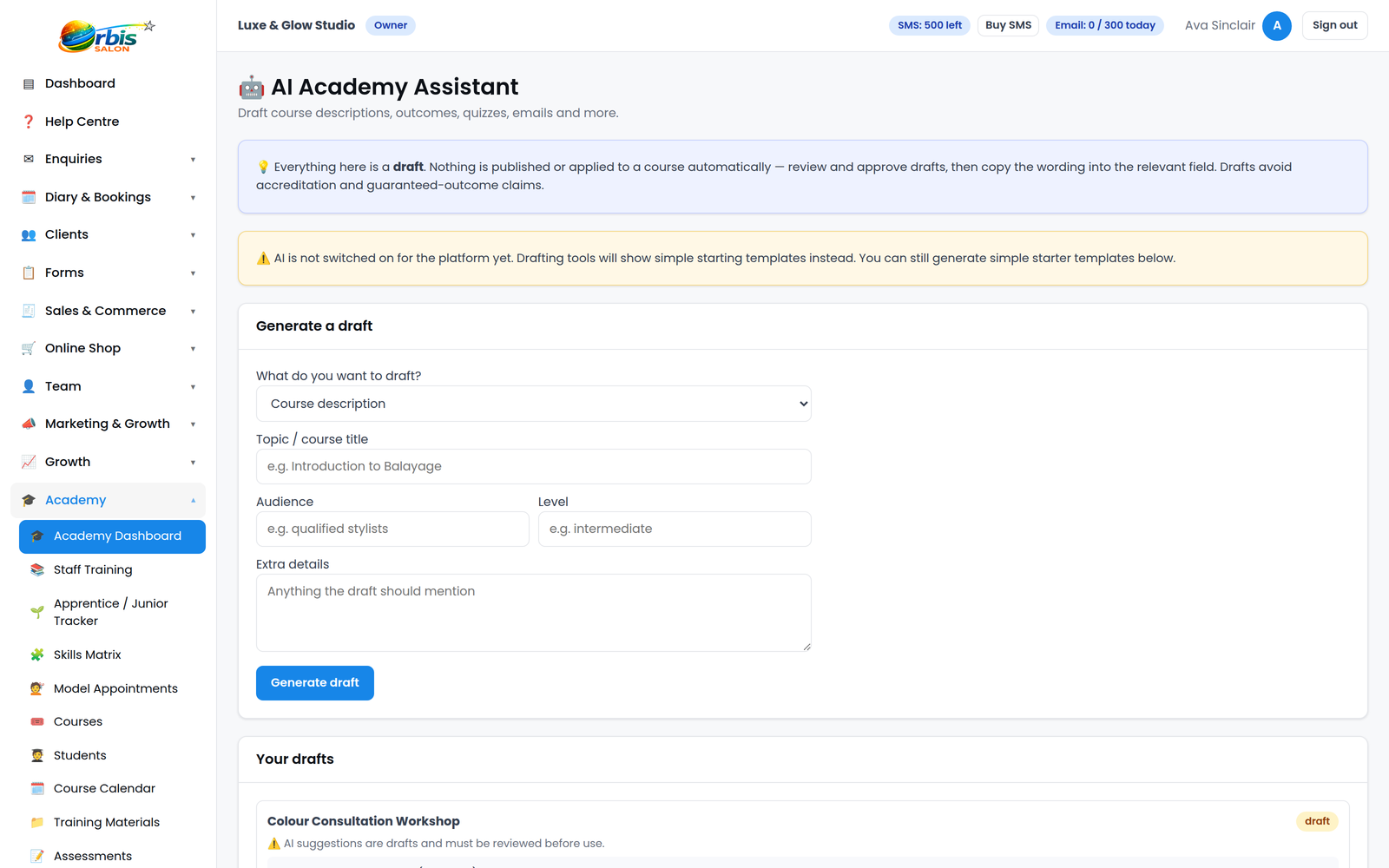
Task: Go to Staff Training page
Action: point(112,569)
